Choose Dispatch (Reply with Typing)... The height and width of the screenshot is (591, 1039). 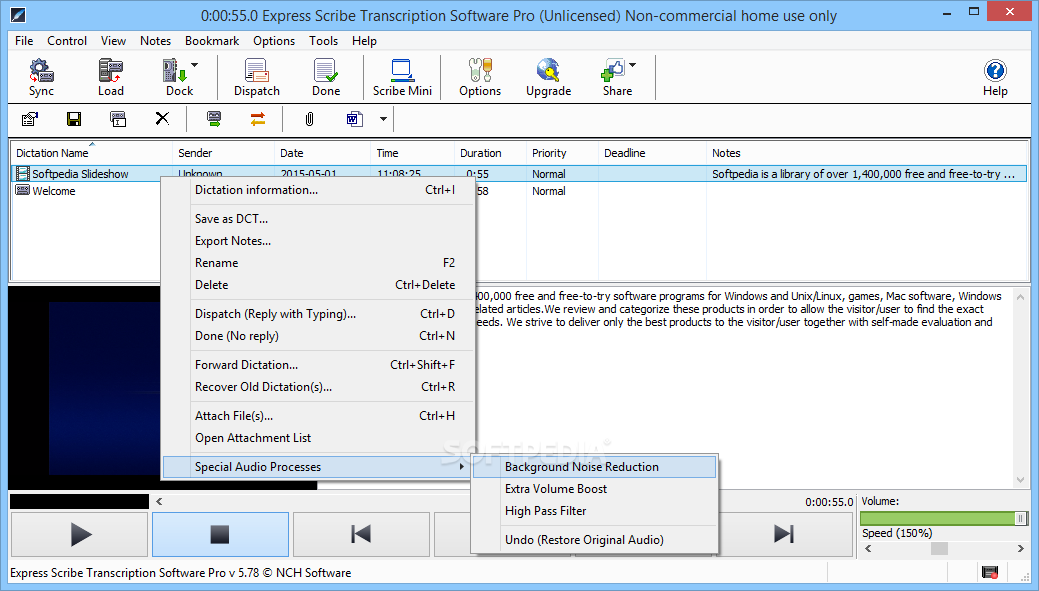tap(319, 313)
